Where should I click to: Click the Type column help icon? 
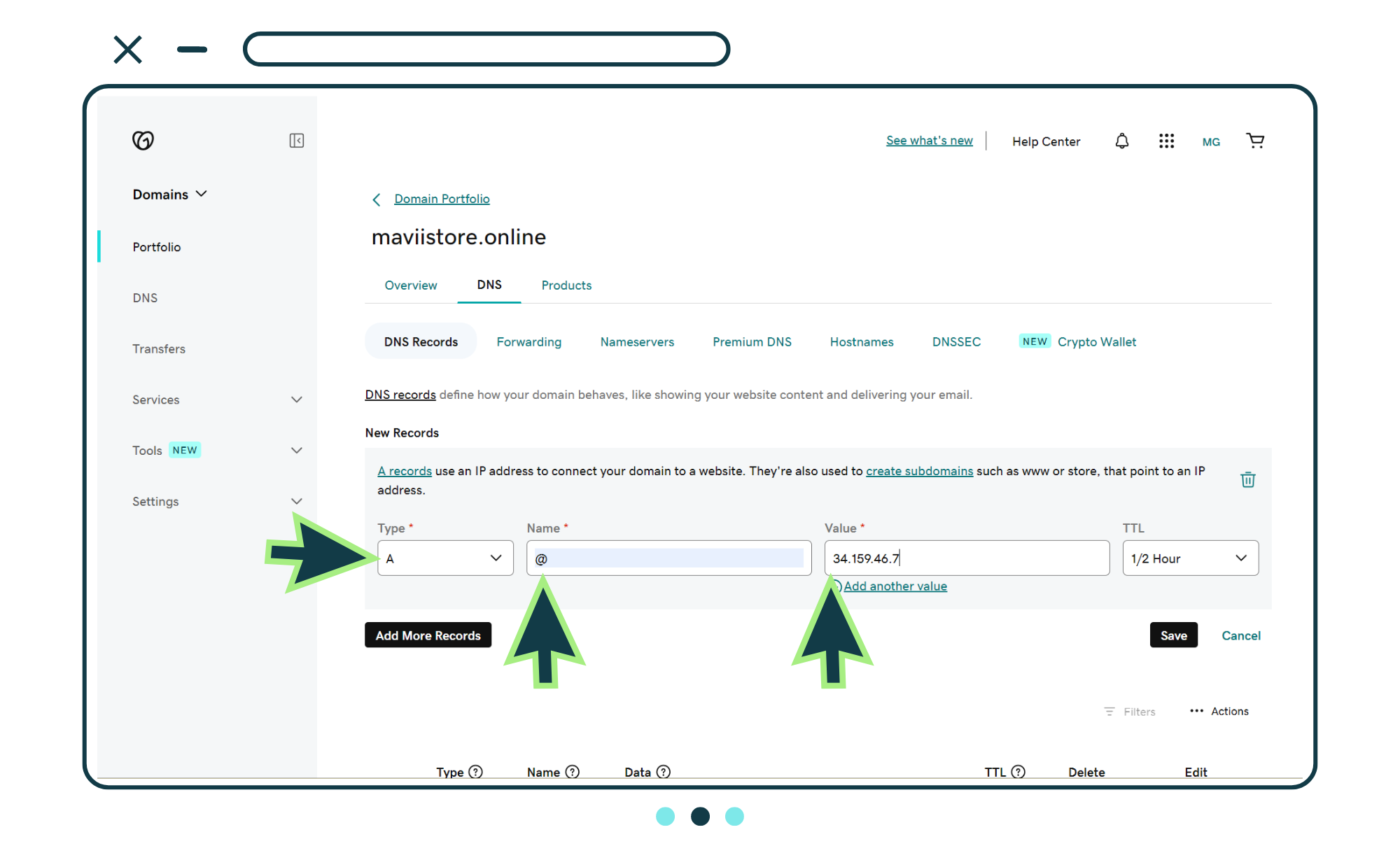tap(476, 771)
